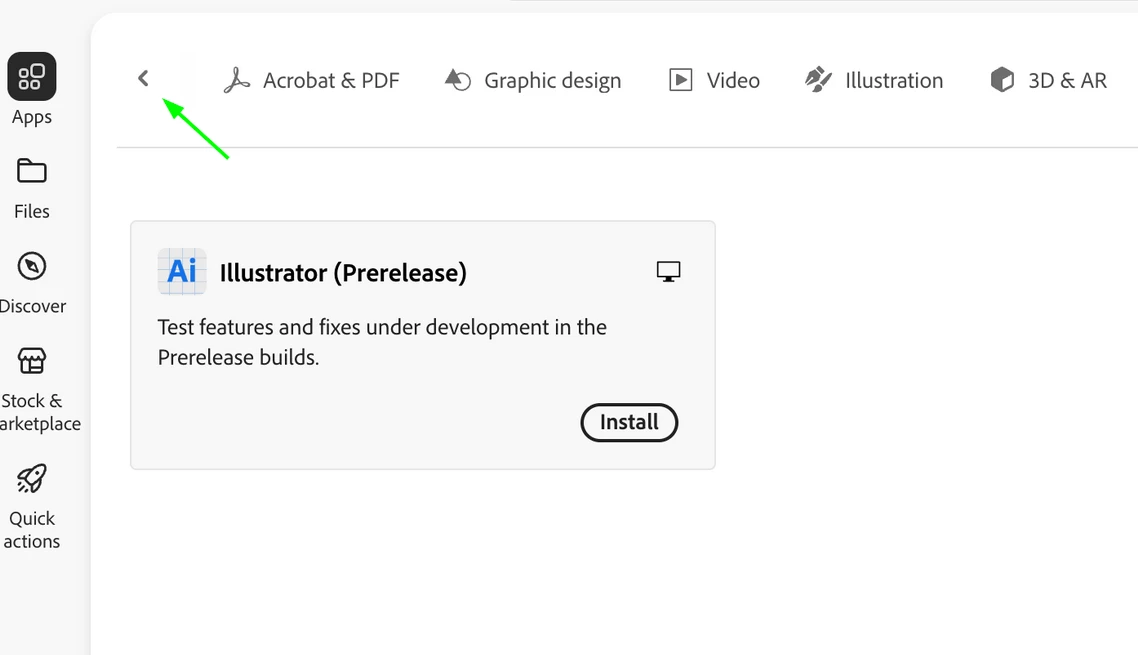Open the 3D & AR category tab
Viewport: 1138px width, 655px height.
pyautogui.click(x=1049, y=80)
